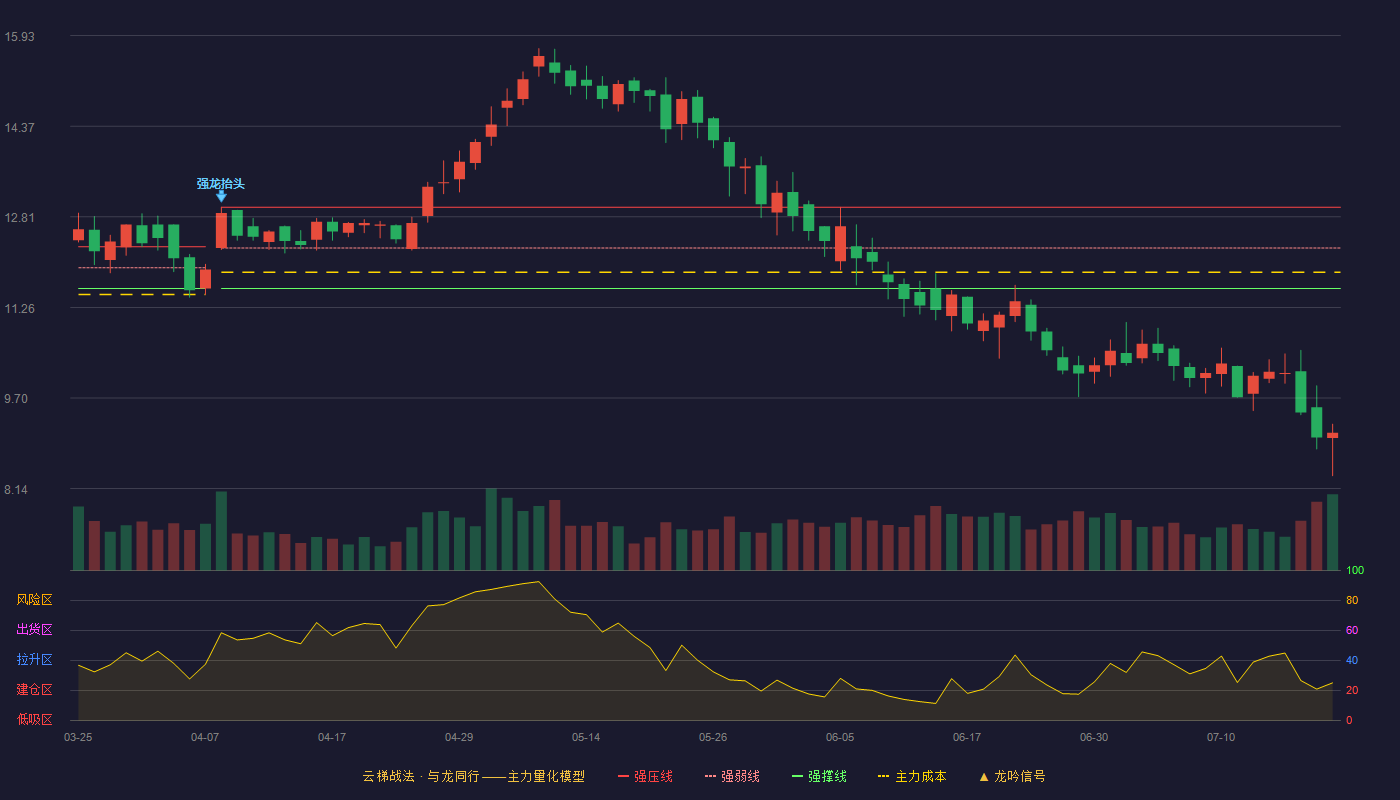1400x800 pixels.
Task: Toggle the 主力成本 legend entry
Action: pyautogui.click(x=911, y=776)
